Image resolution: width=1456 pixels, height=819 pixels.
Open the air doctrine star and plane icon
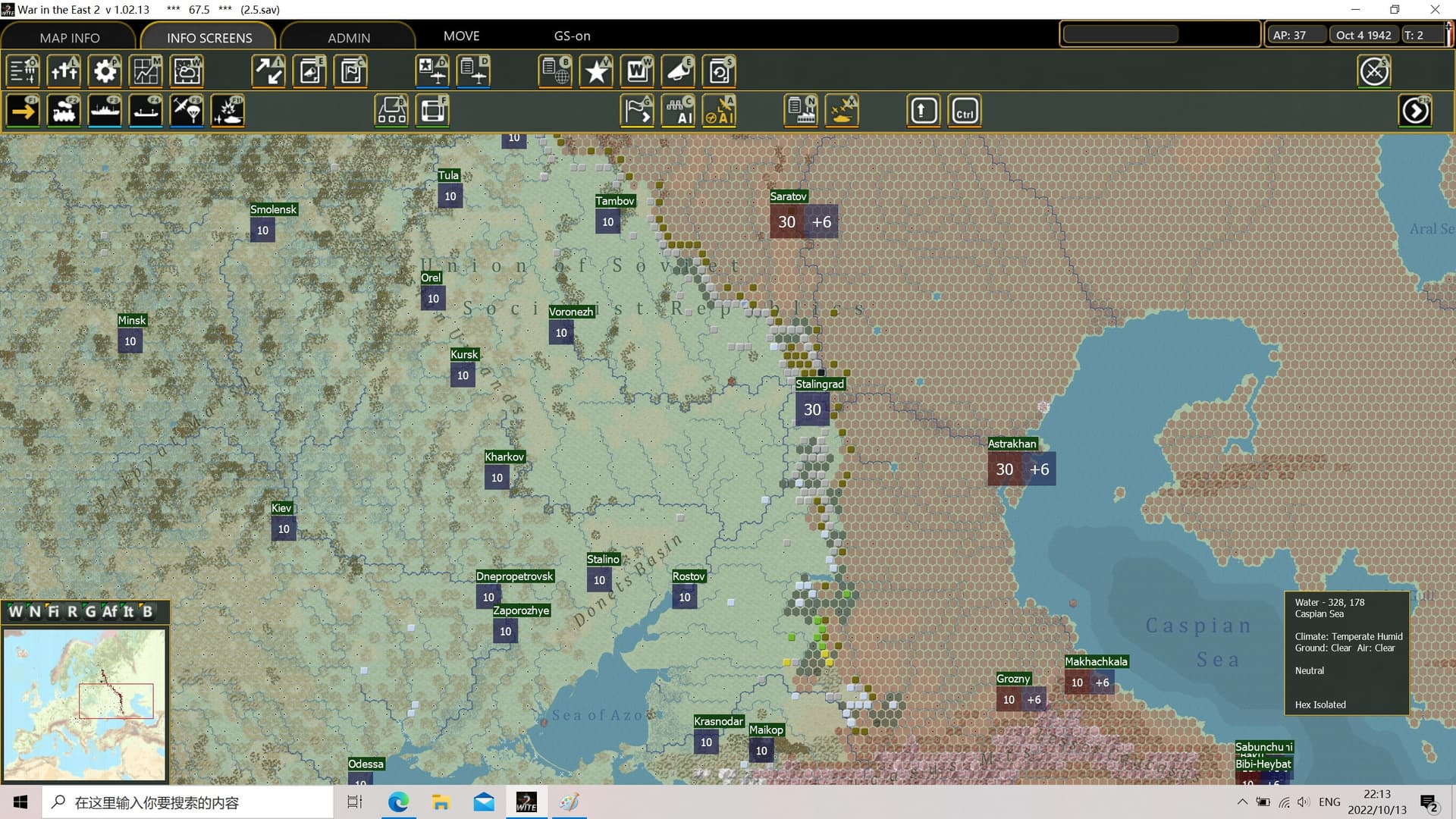pos(433,71)
